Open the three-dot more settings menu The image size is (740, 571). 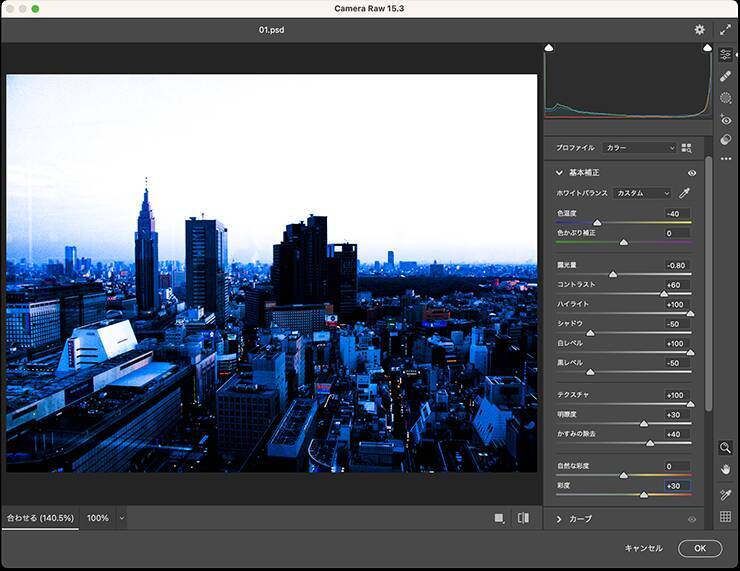(x=726, y=159)
